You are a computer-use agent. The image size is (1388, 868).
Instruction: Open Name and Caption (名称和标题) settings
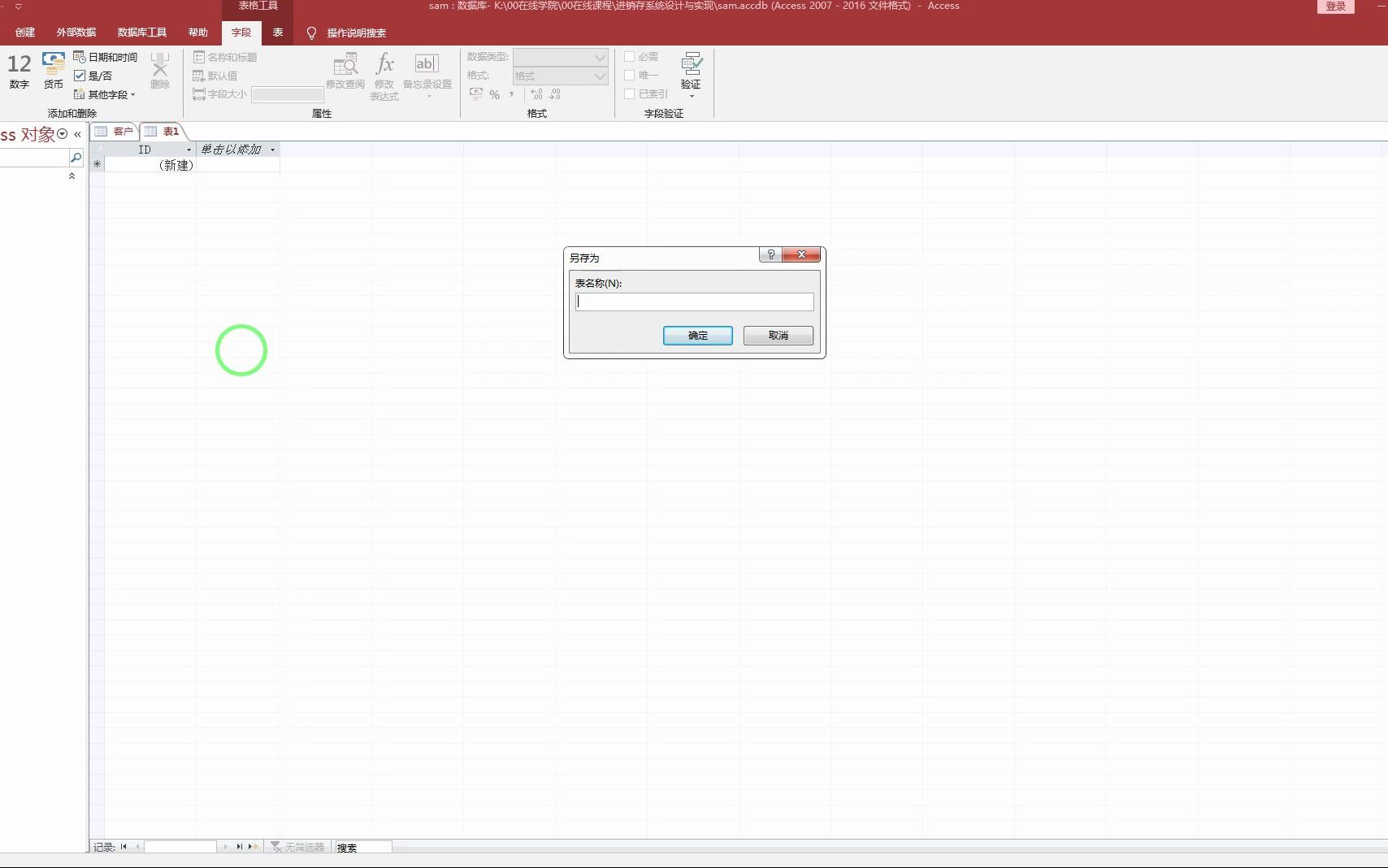pos(225,57)
